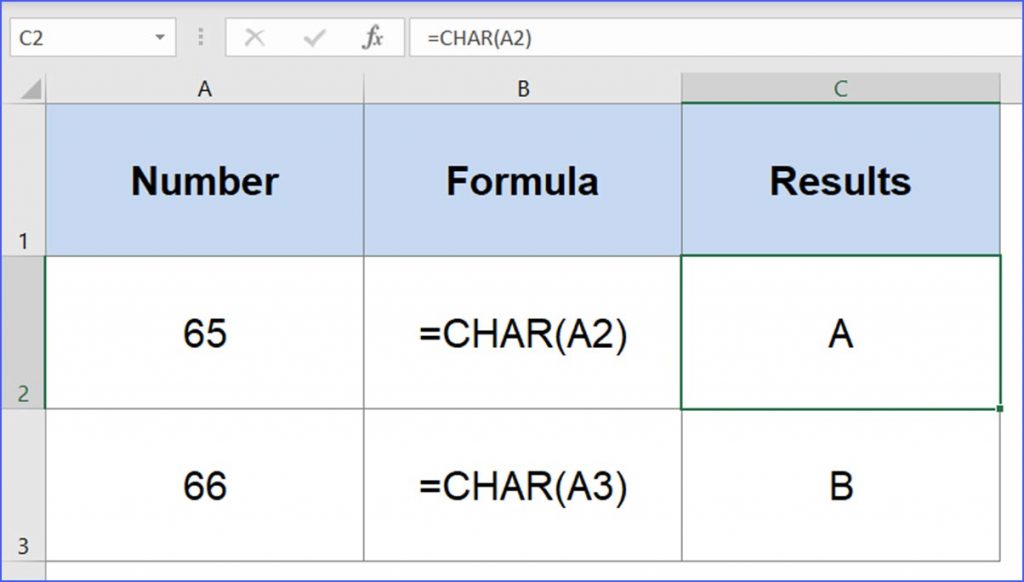Select the cell containing 66
This screenshot has height=582, width=1024.
click(204, 487)
